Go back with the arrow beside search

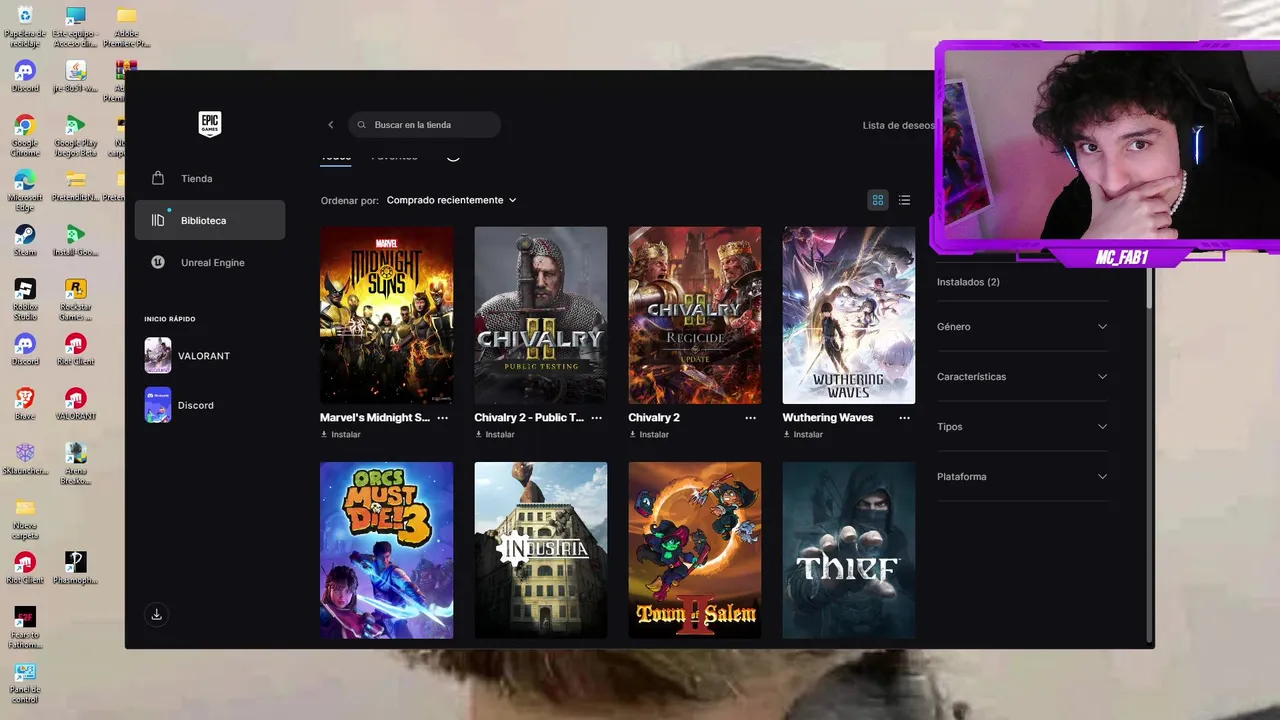point(331,125)
